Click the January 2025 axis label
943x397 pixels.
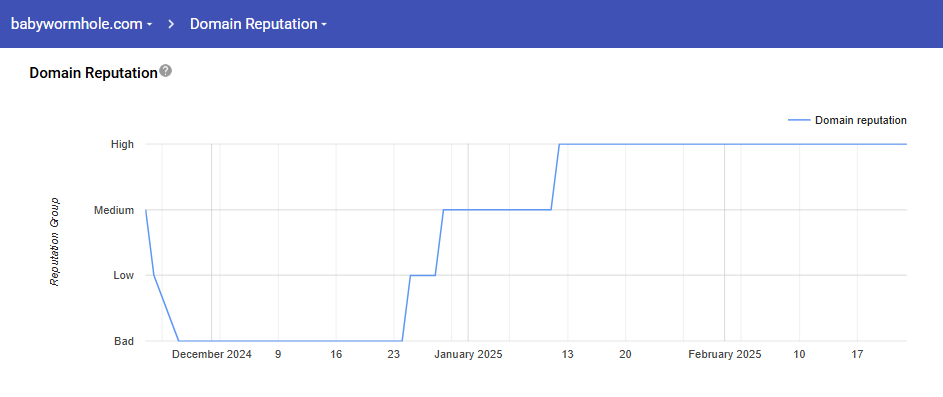coord(468,354)
